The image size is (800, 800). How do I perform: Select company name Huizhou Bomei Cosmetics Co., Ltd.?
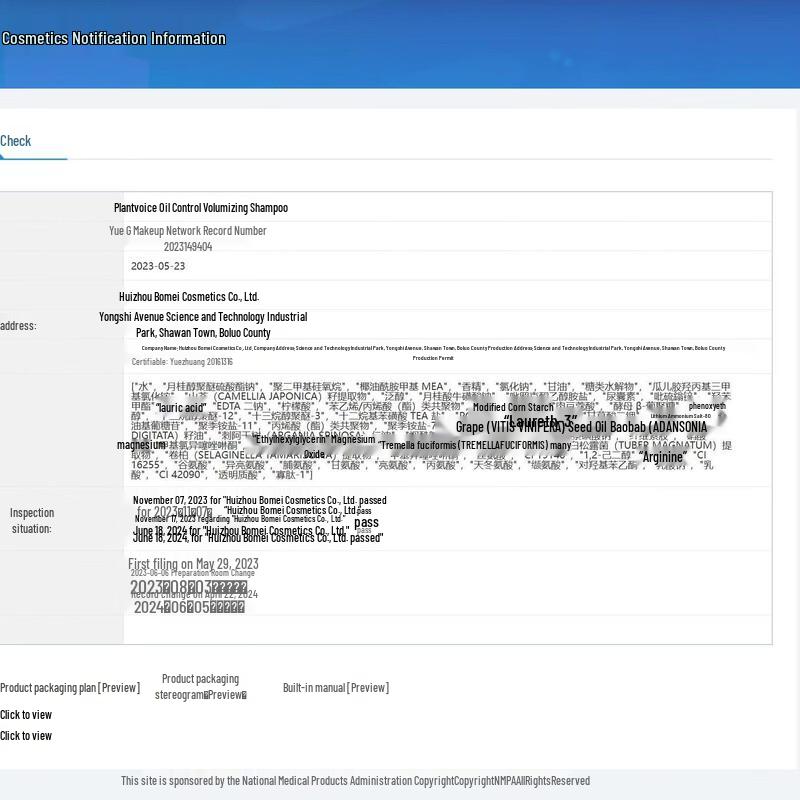point(189,296)
